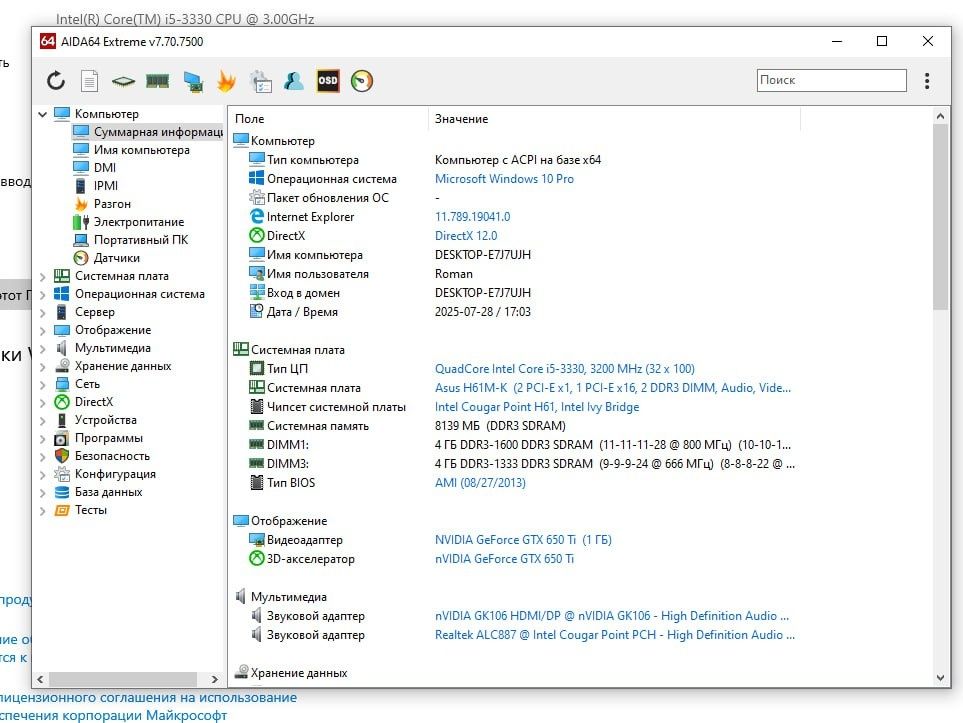Expand the Сервер tree node

(x=42, y=312)
